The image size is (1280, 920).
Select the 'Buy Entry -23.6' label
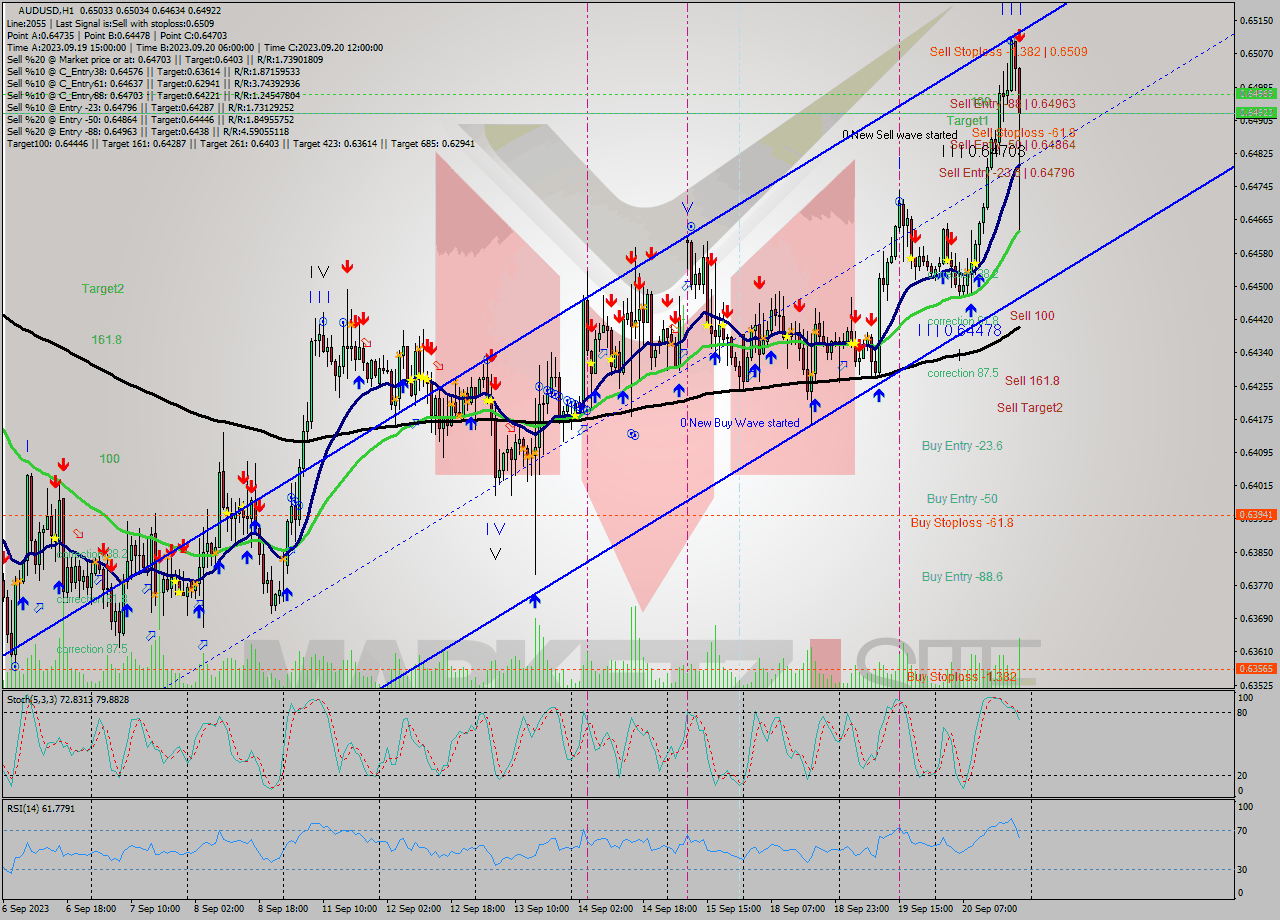962,446
